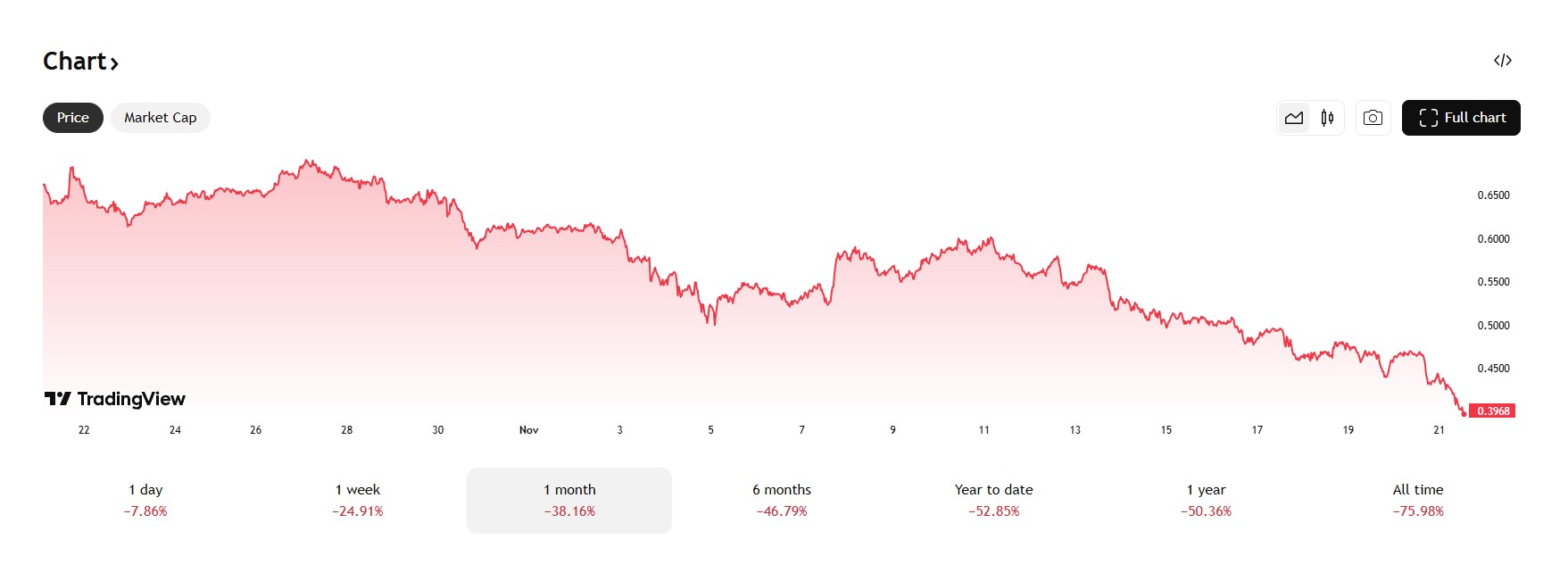The image size is (1568, 581).
Task: Switch to Market Cap view
Action: pos(161,118)
